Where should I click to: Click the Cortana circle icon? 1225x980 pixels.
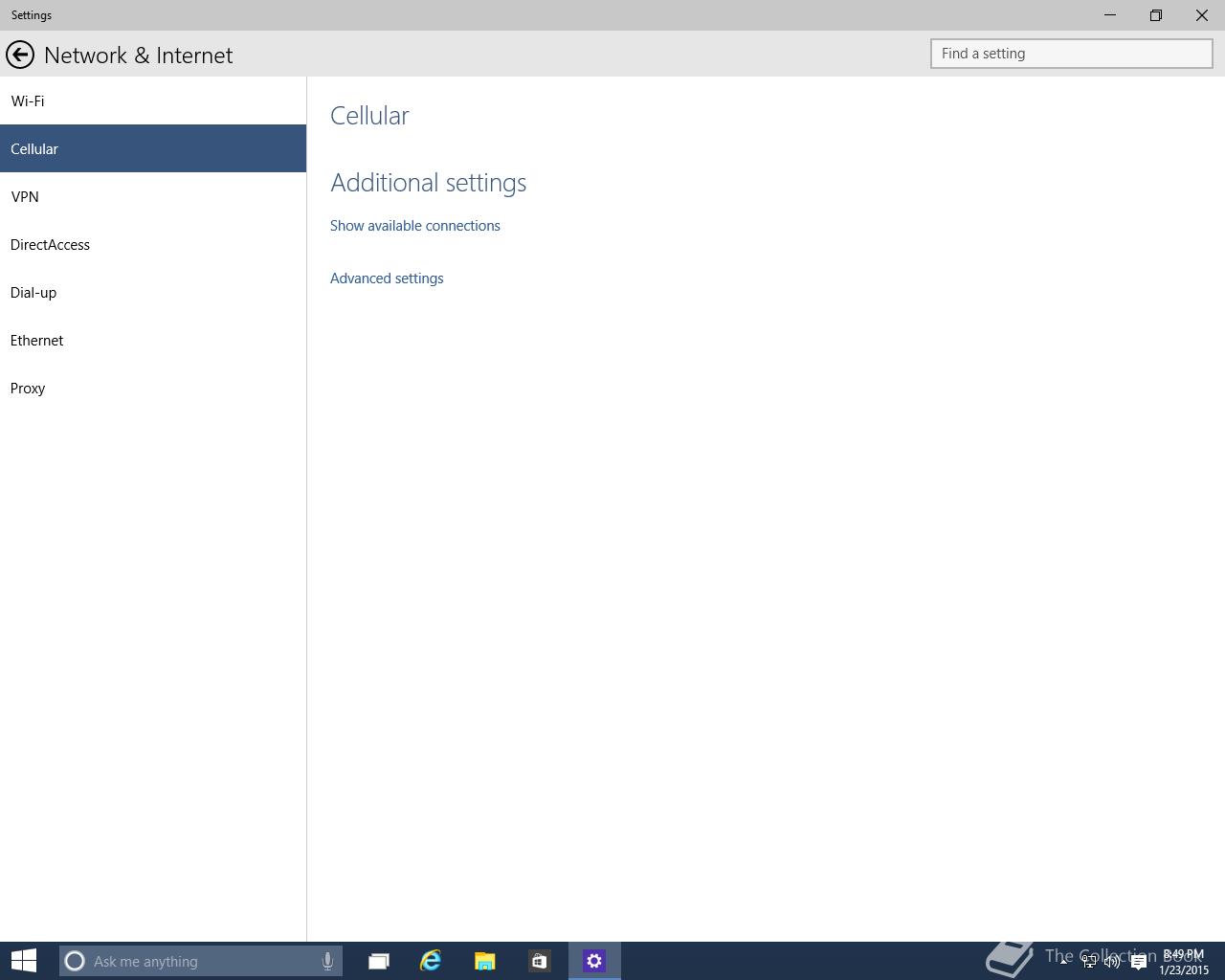(75, 961)
